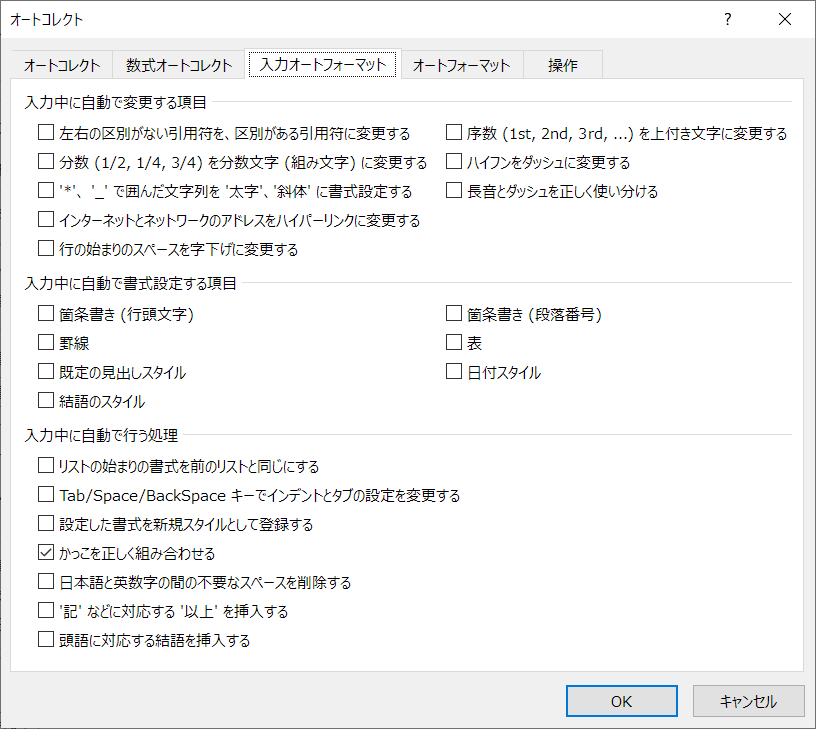This screenshot has height=729, width=816.
Task: Enable ハイフンをダッシュに変更する option
Action: pos(453,162)
